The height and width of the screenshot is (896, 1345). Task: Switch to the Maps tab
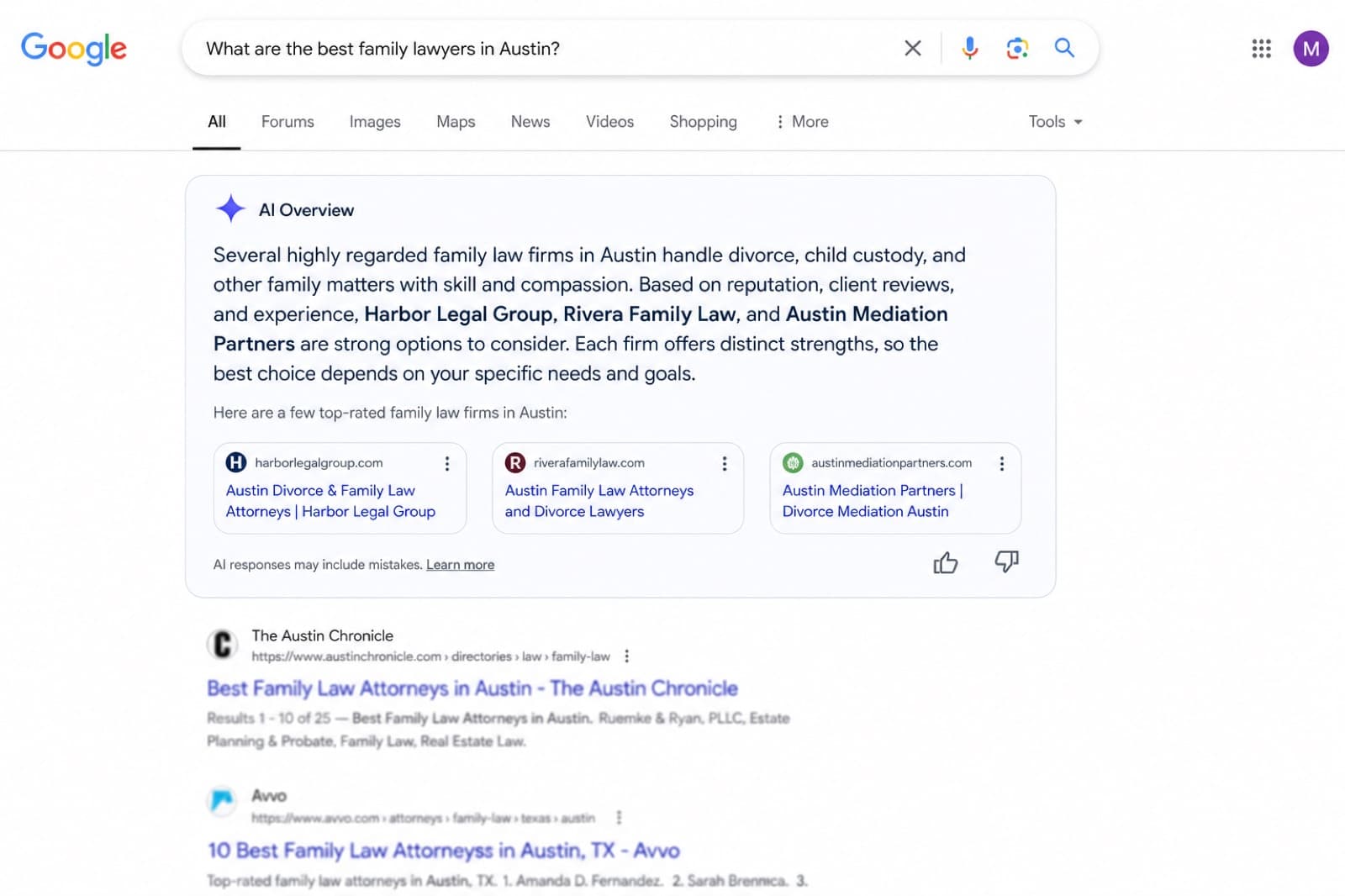coord(456,122)
